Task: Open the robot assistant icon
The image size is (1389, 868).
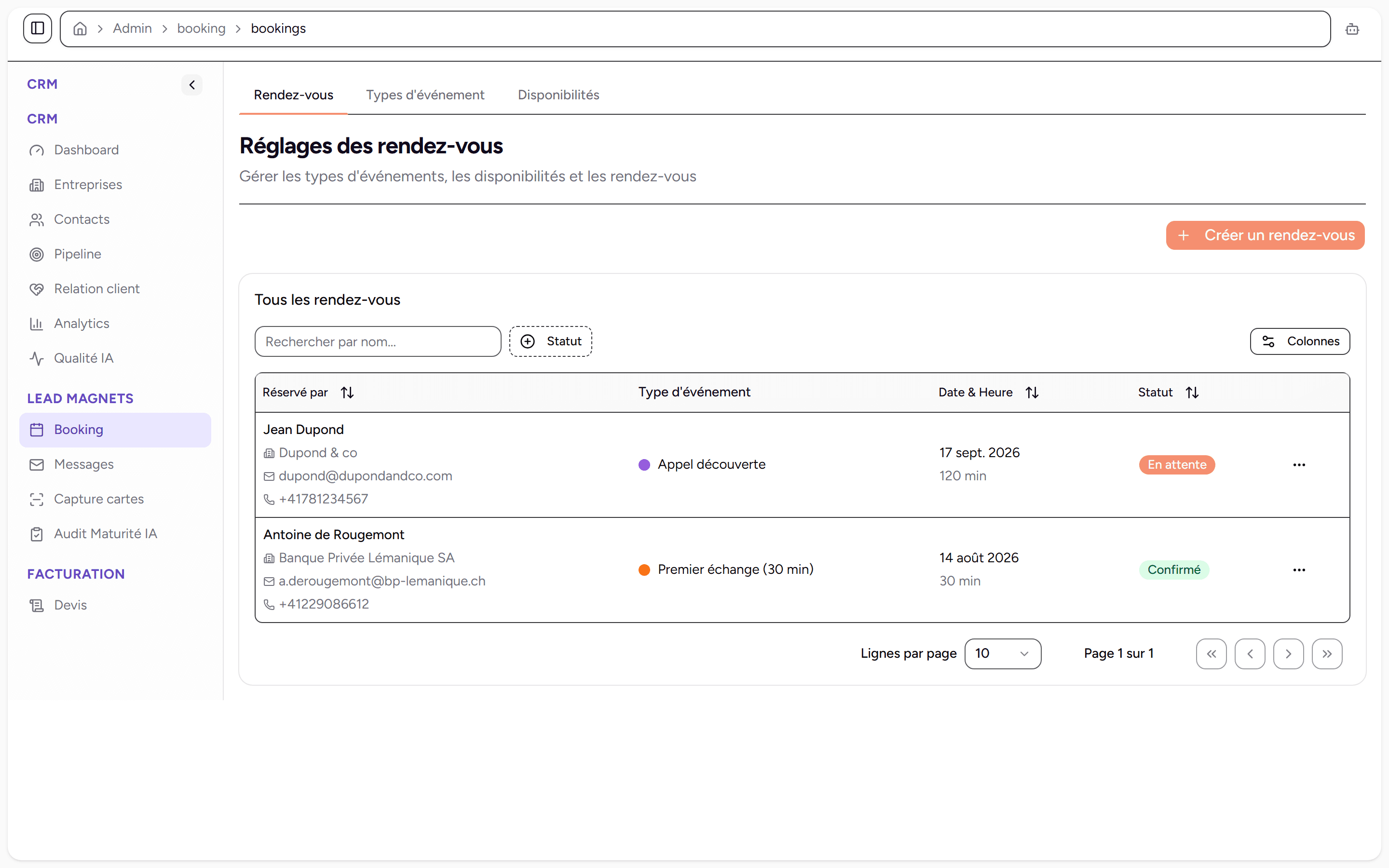Action: coord(1352,29)
